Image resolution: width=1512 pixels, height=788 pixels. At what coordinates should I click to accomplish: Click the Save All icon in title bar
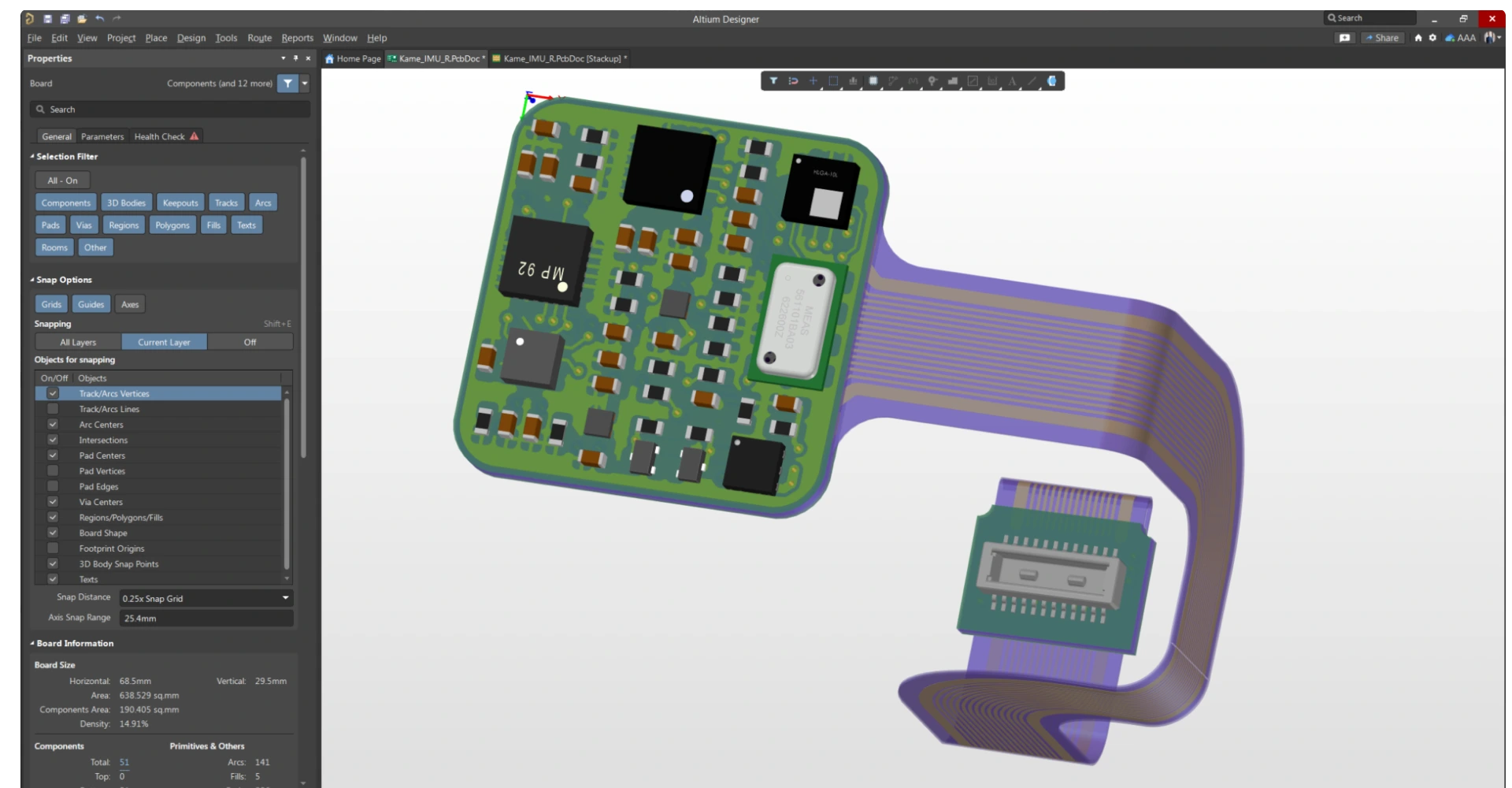[65, 18]
